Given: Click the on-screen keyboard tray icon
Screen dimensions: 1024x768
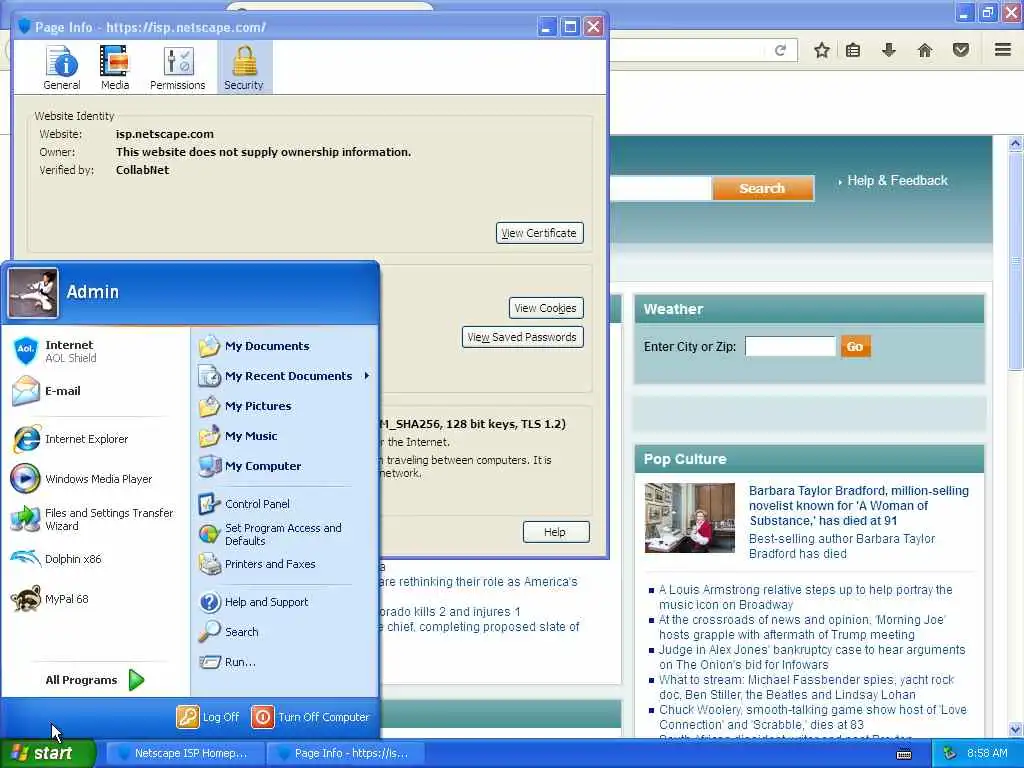Looking at the screenshot, I should click(904, 754).
